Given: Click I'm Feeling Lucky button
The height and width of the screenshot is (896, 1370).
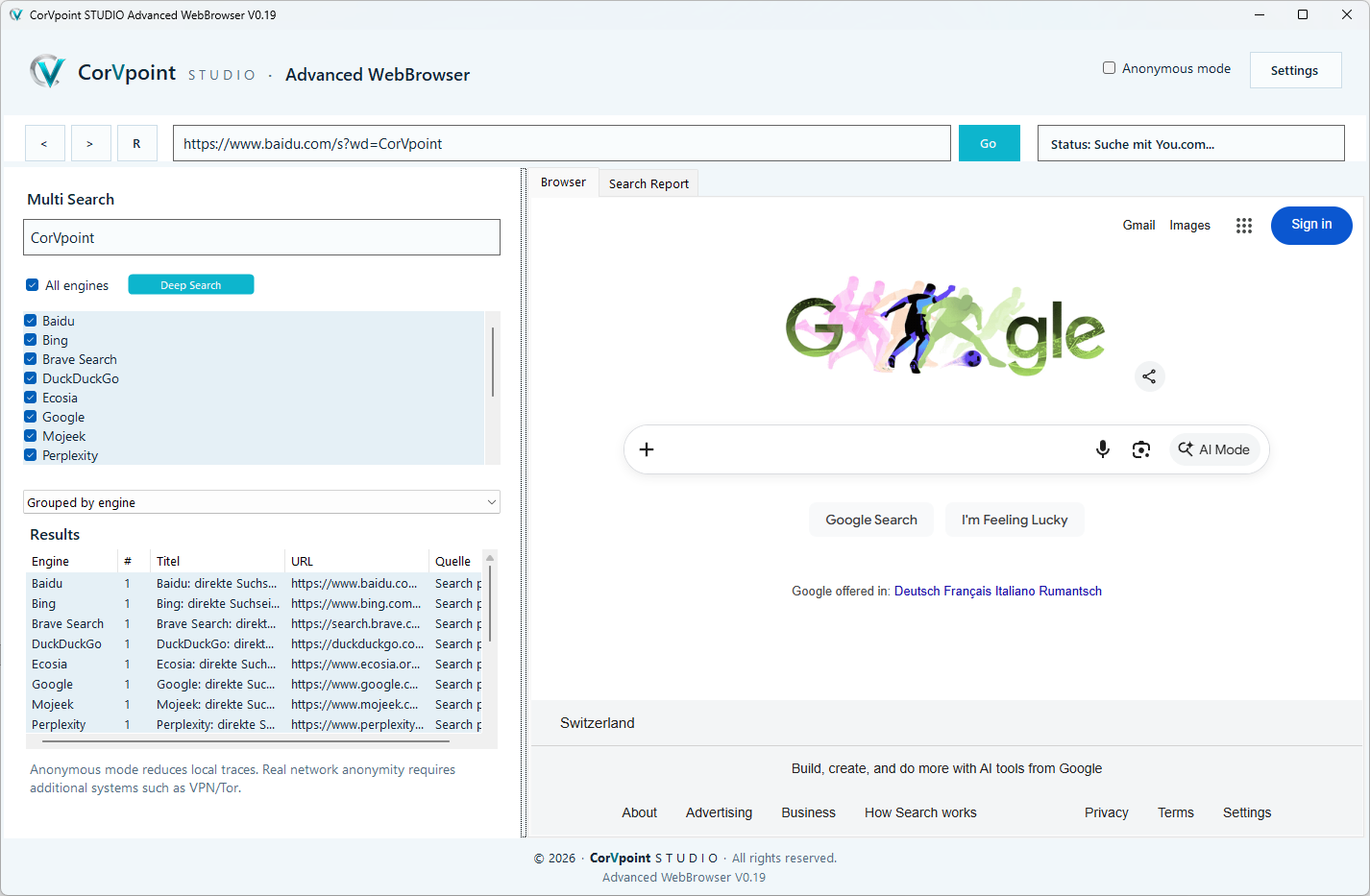Looking at the screenshot, I should coord(1015,520).
